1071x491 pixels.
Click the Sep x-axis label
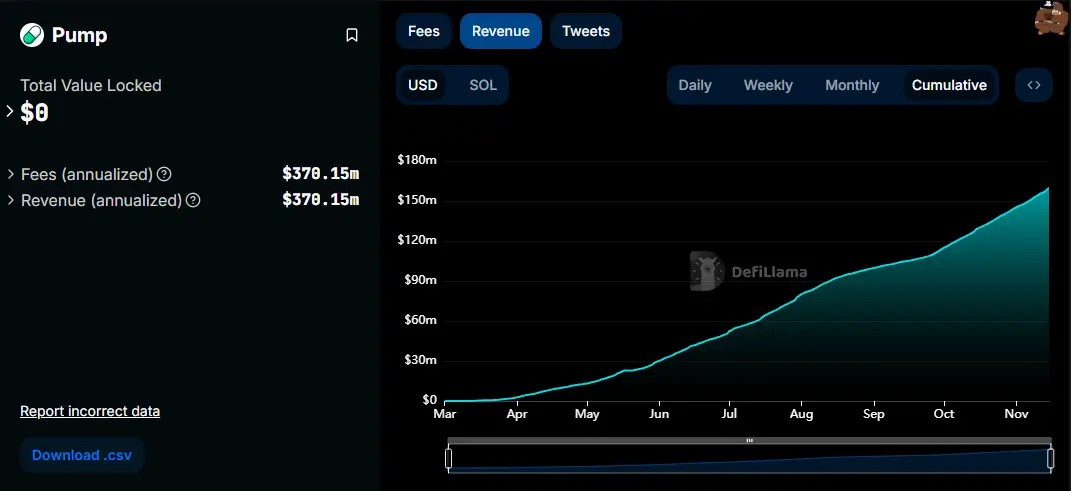coord(874,415)
